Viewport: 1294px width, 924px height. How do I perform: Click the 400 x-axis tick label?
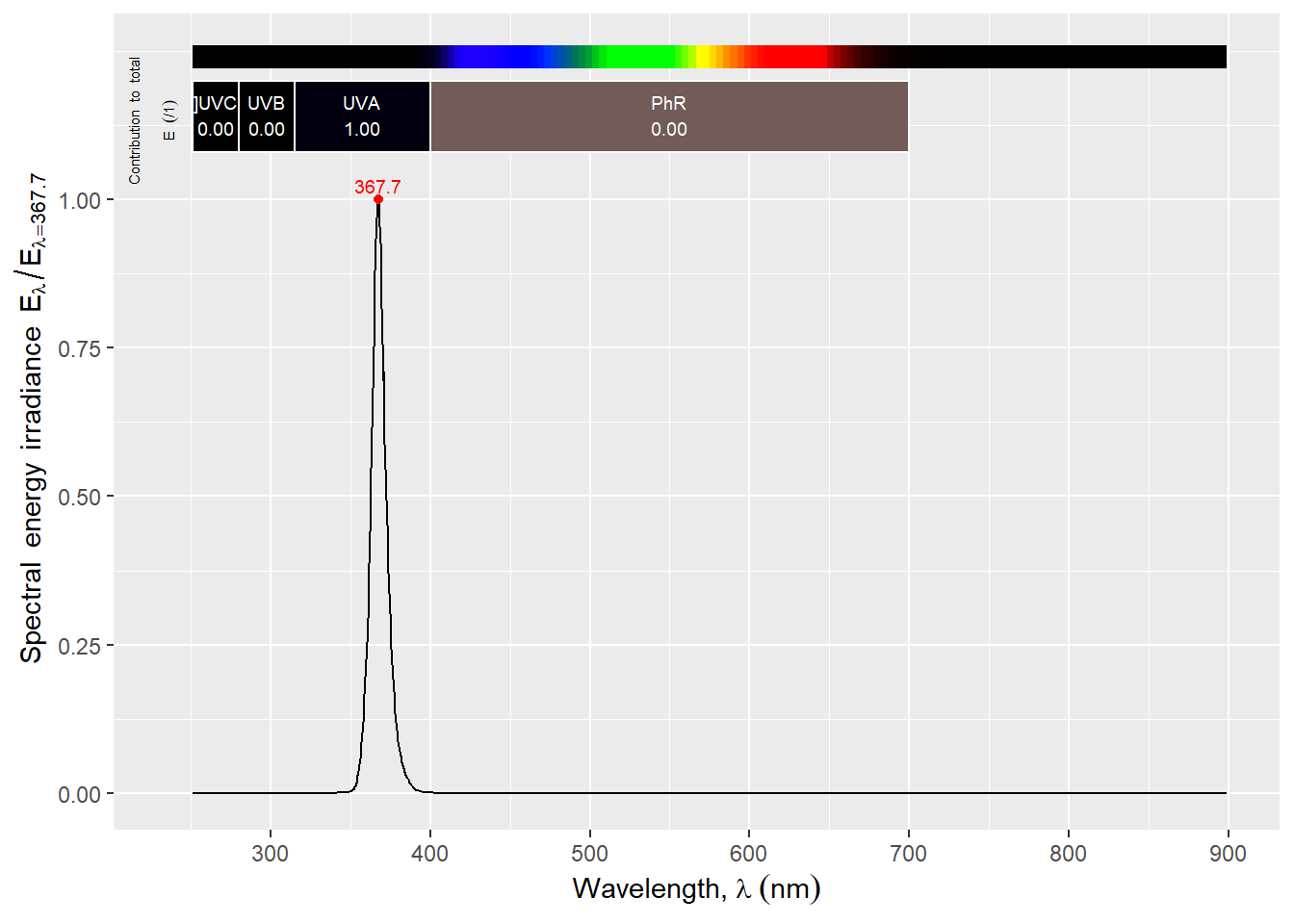pyautogui.click(x=429, y=854)
